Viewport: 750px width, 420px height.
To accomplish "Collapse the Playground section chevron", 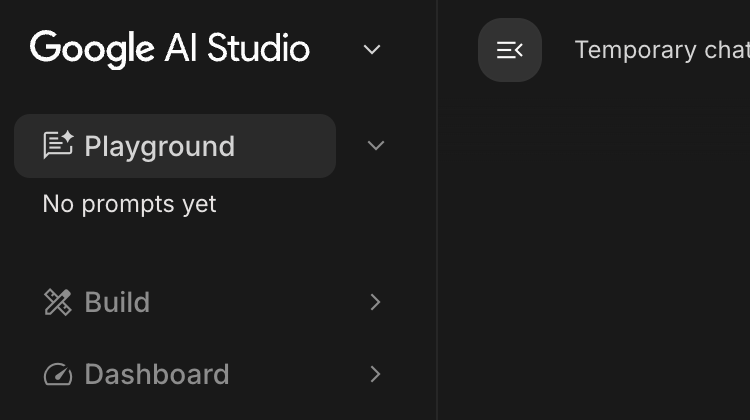I will click(x=376, y=146).
